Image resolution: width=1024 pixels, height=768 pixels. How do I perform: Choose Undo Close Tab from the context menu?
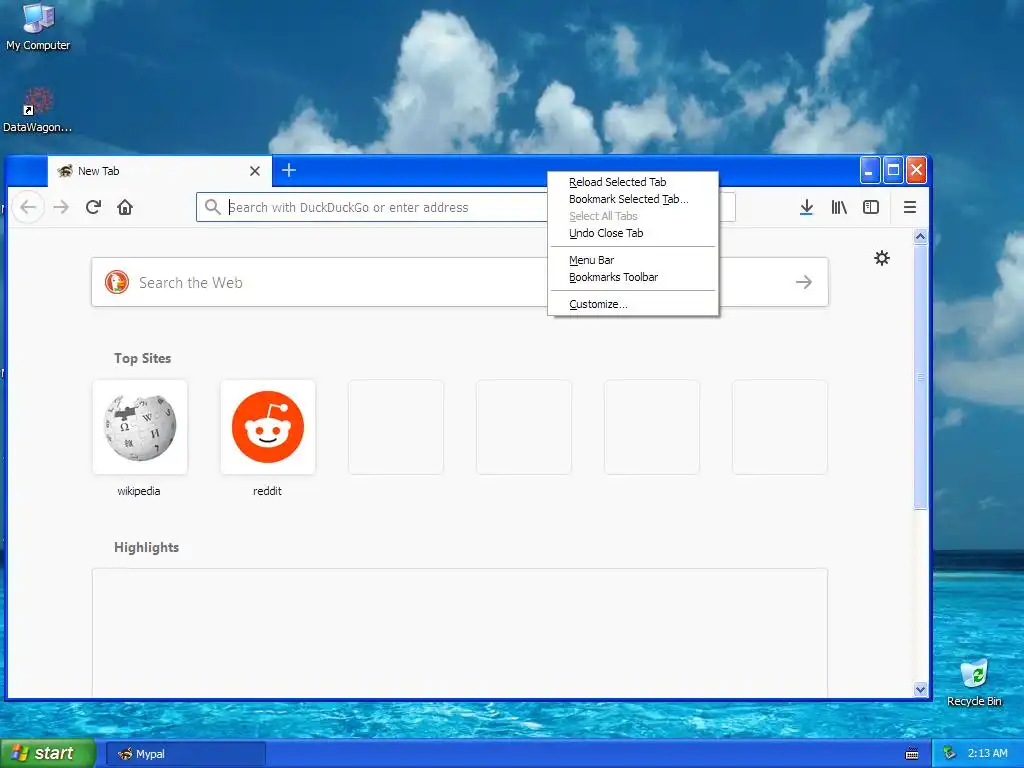[633, 233]
